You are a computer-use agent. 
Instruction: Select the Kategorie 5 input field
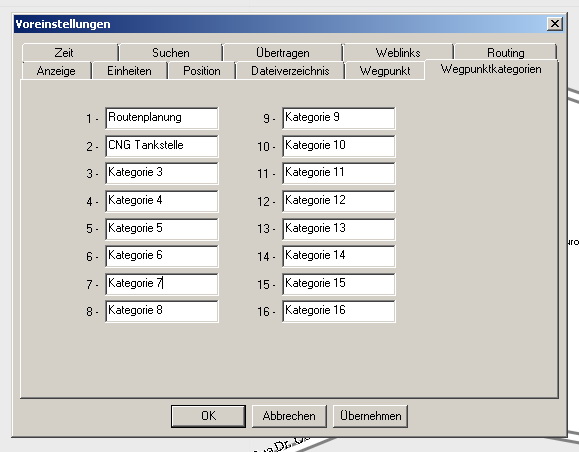click(162, 229)
